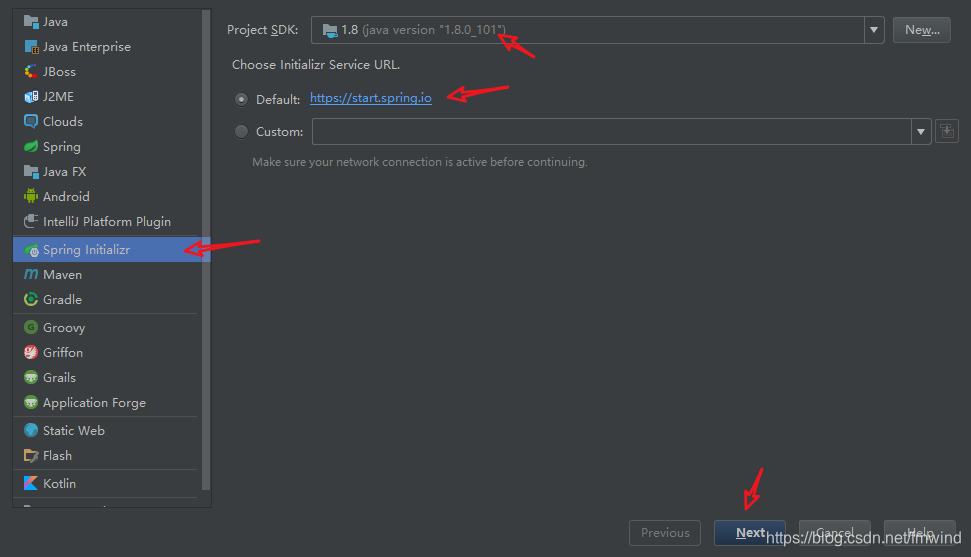The height and width of the screenshot is (557, 971).
Task: Pick the Static Web project type
Action: [x=105, y=431]
